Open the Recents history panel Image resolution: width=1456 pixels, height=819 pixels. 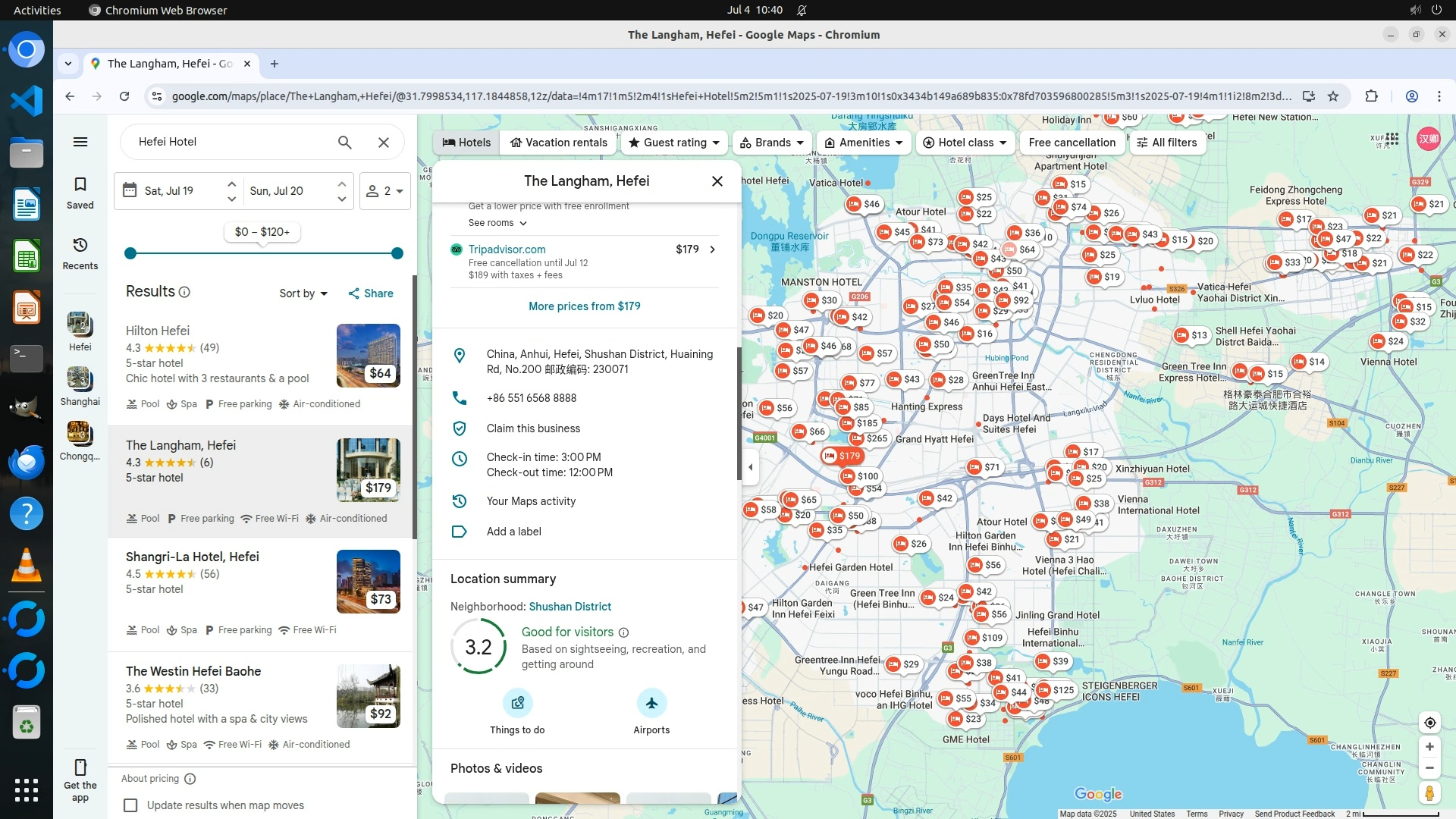pos(80,253)
